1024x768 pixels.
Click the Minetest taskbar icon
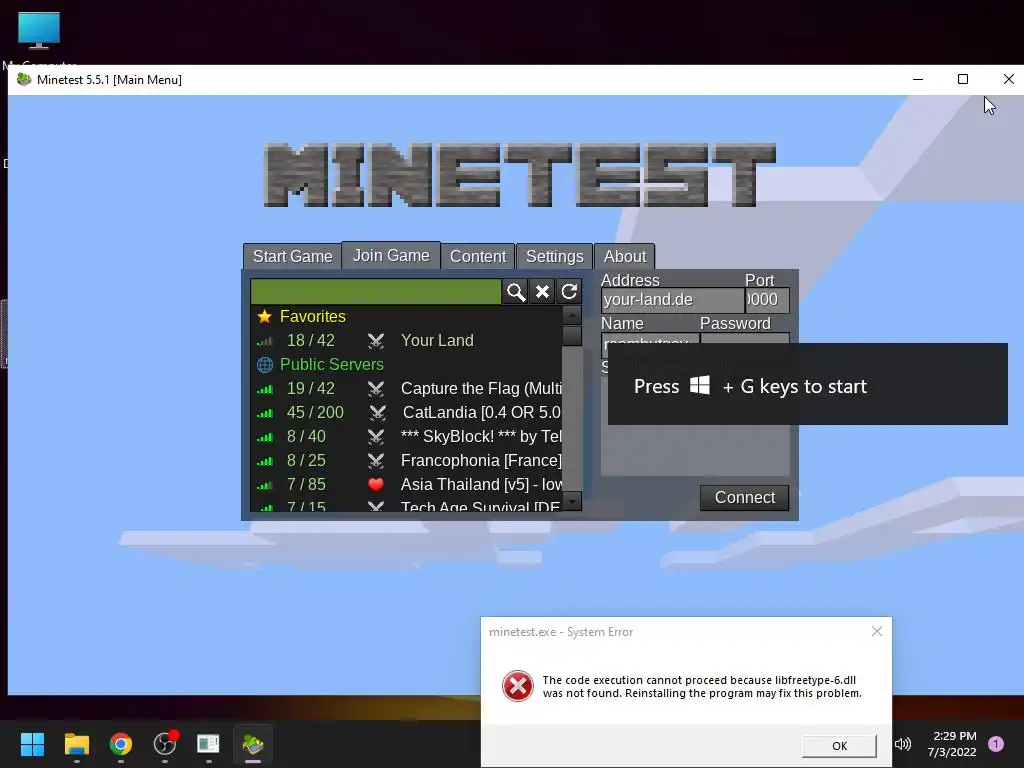[x=253, y=744]
